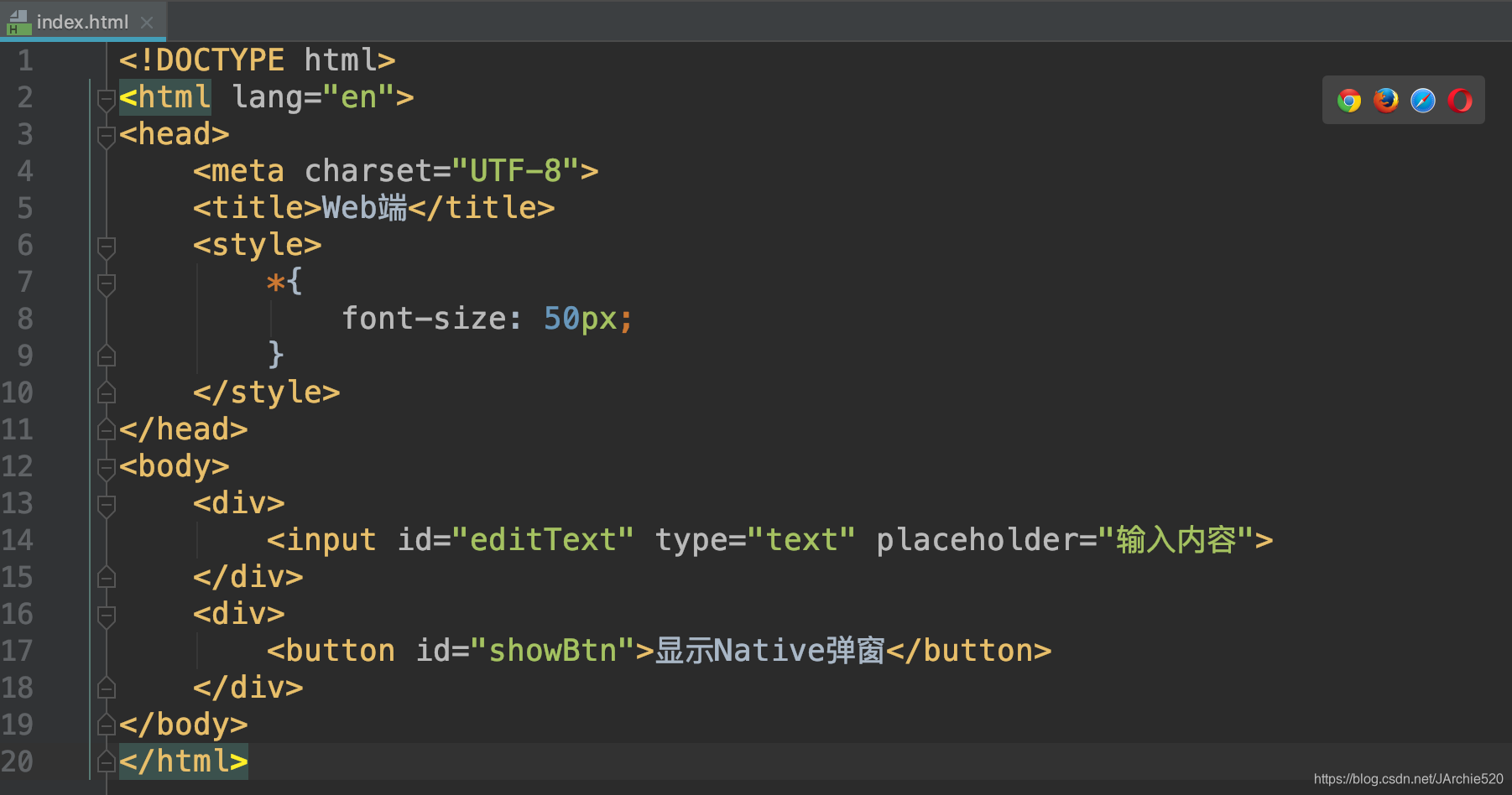Click the fold end marker on line 15

pos(106,577)
